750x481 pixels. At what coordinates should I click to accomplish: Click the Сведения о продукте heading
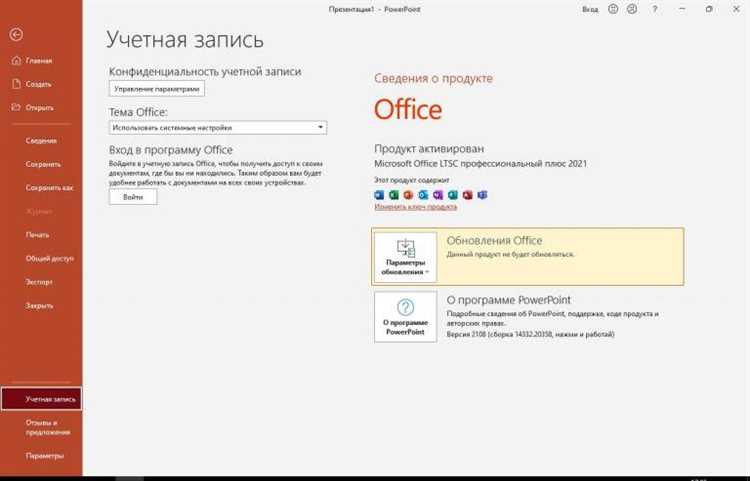pos(433,78)
